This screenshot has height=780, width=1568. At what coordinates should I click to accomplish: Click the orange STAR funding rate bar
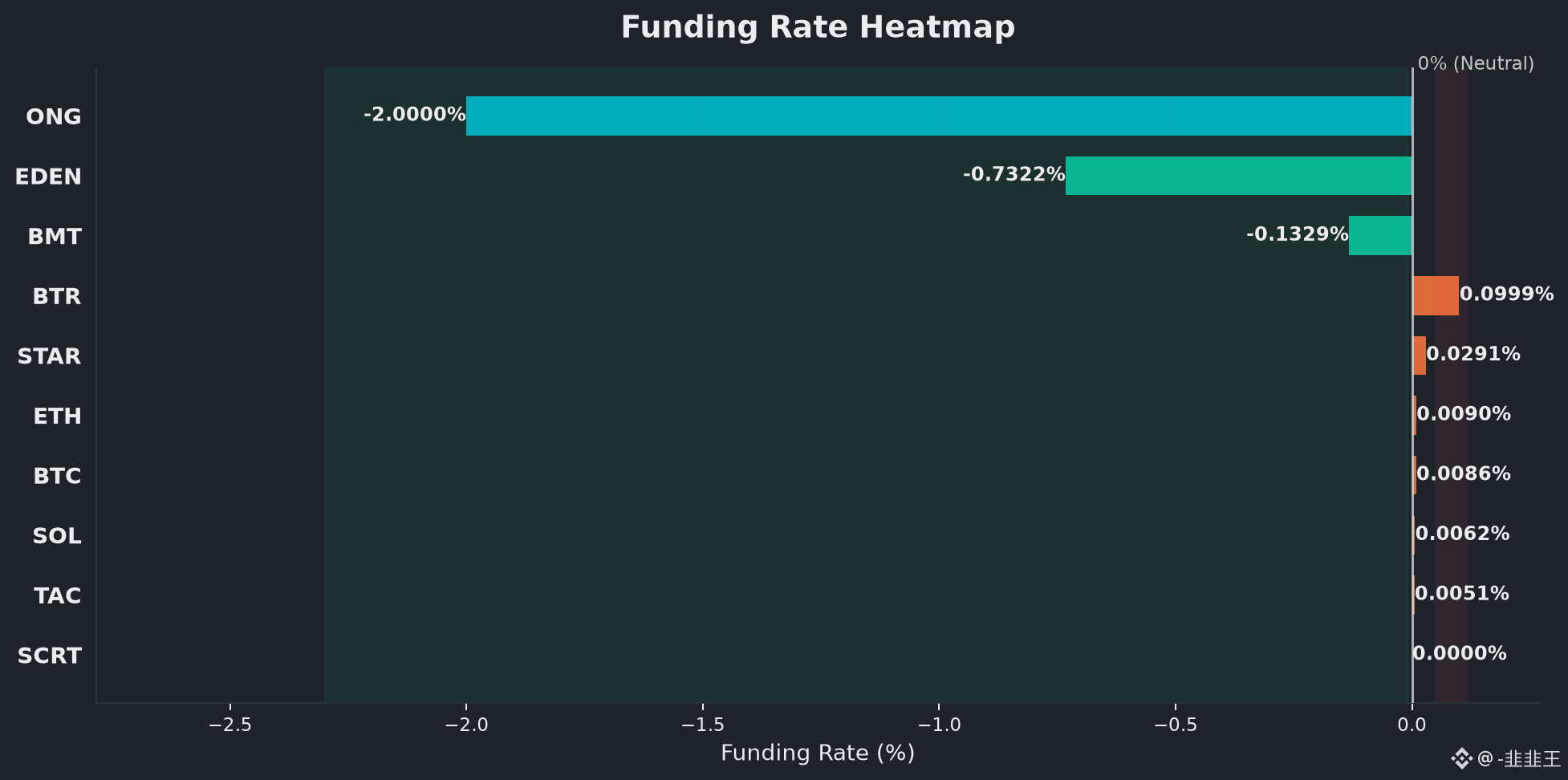1419,355
